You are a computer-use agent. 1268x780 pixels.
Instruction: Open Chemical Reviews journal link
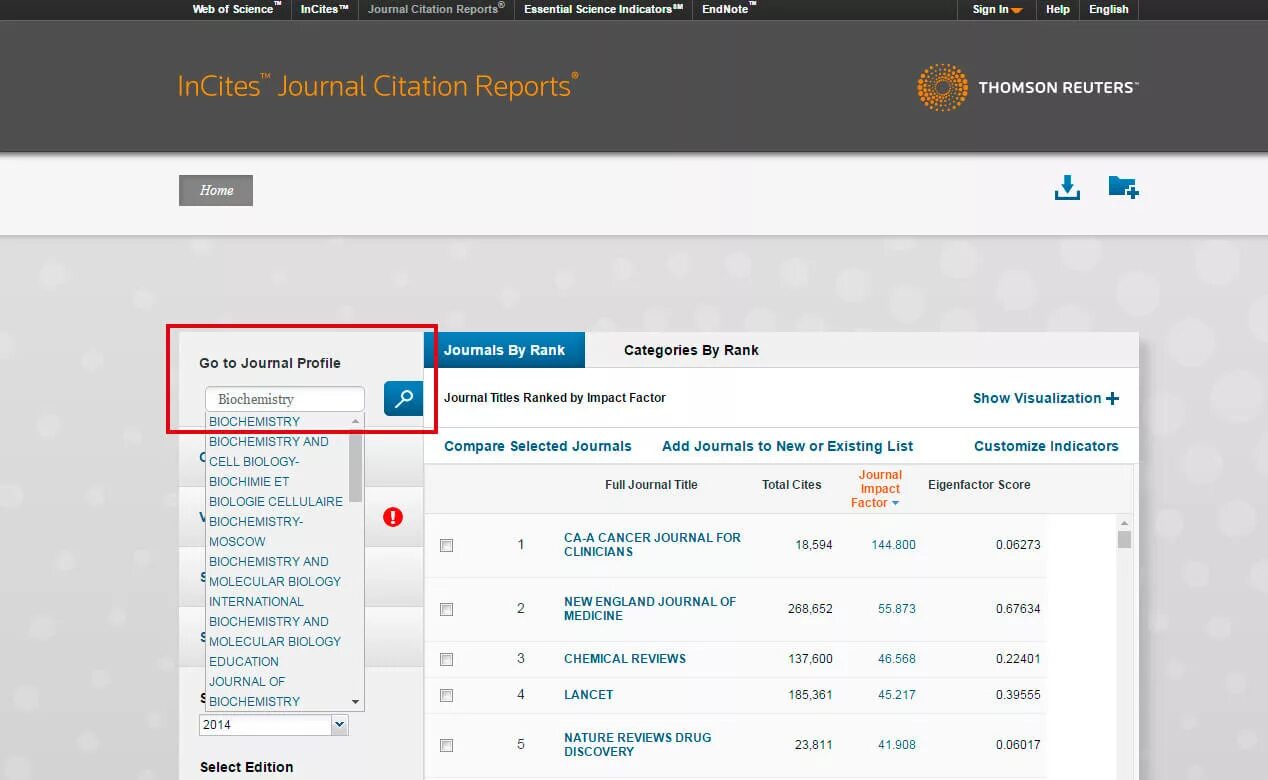point(625,659)
